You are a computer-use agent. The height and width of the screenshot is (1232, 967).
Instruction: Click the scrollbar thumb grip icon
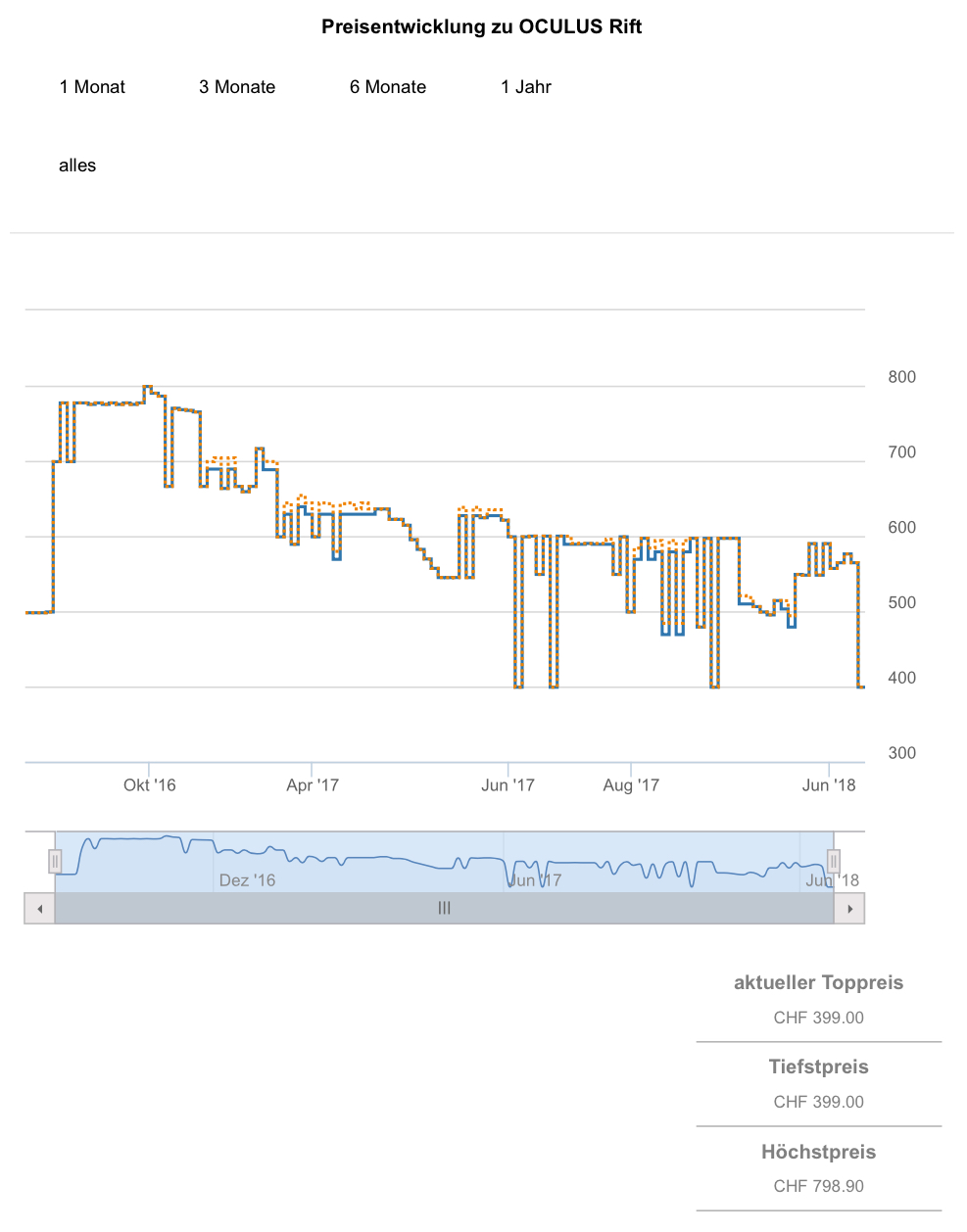pos(444,909)
